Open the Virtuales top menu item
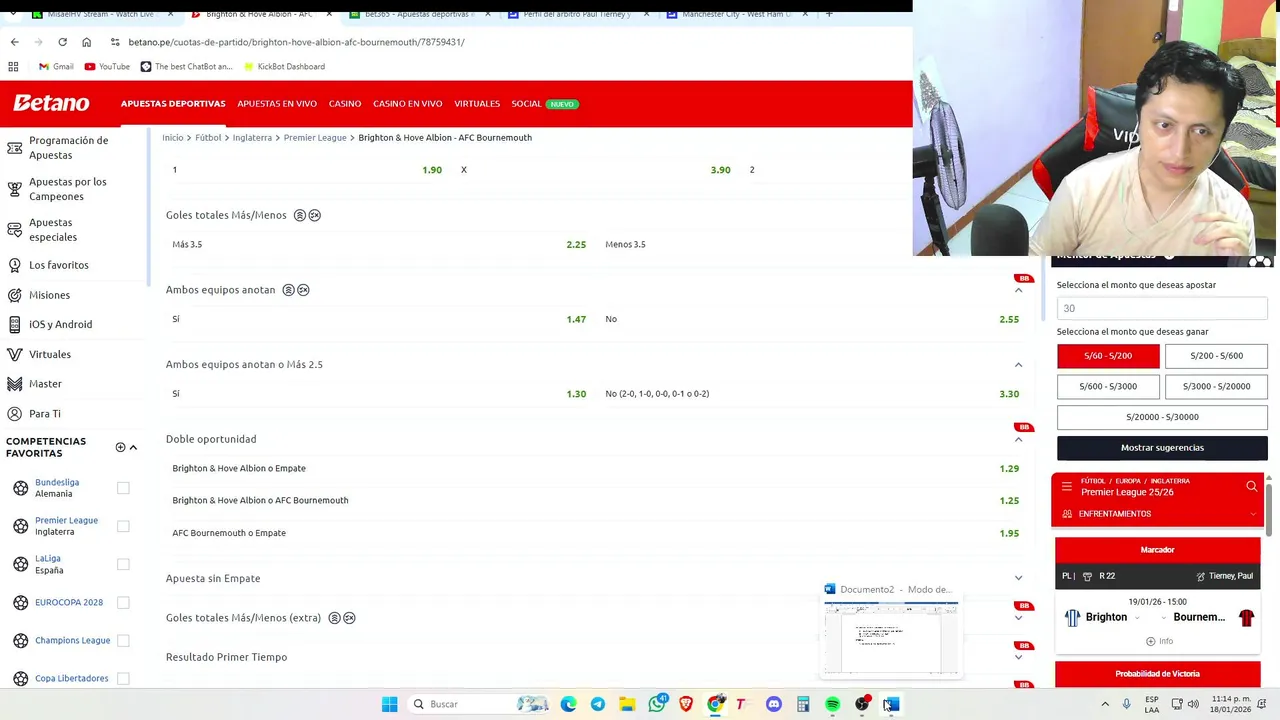 coord(477,104)
